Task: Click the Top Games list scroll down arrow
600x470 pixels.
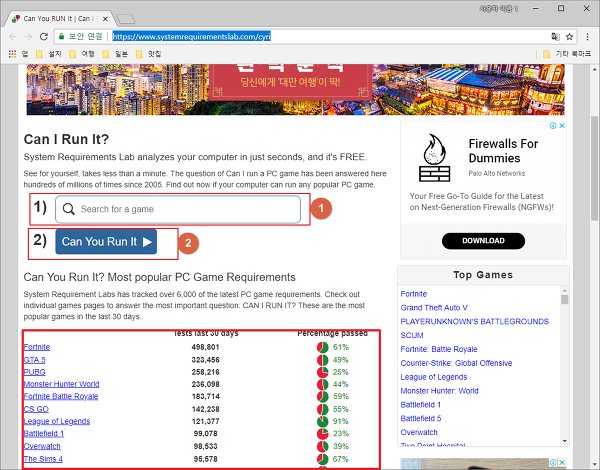Action: [x=565, y=441]
